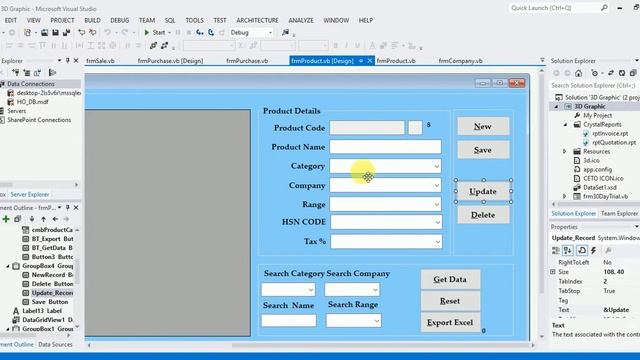Viewport: 640px width, 360px height.
Task: Collapse the GroupBox4 node in Document Outline
Action: [x=8, y=266]
